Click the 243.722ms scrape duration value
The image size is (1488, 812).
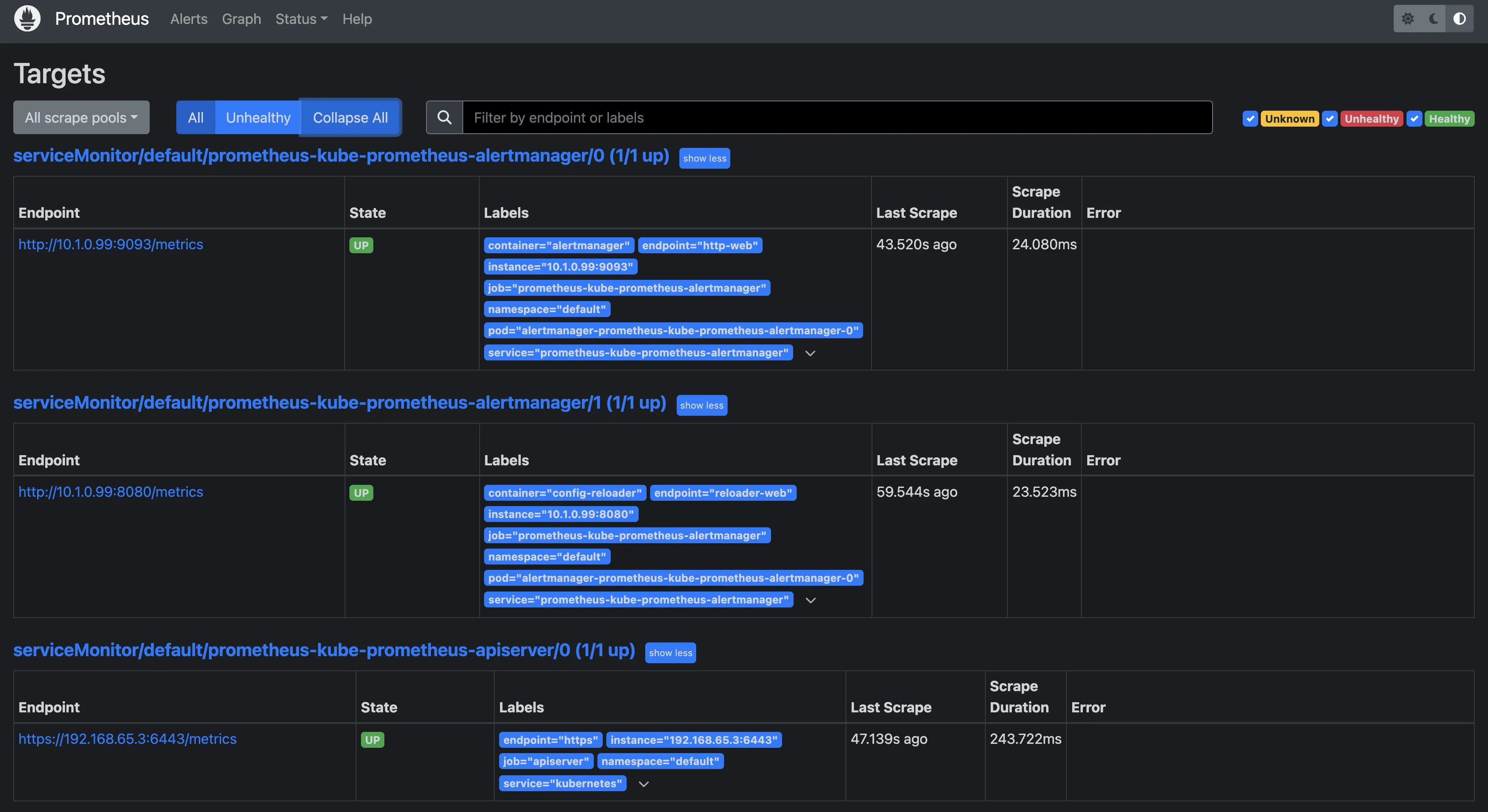1026,739
